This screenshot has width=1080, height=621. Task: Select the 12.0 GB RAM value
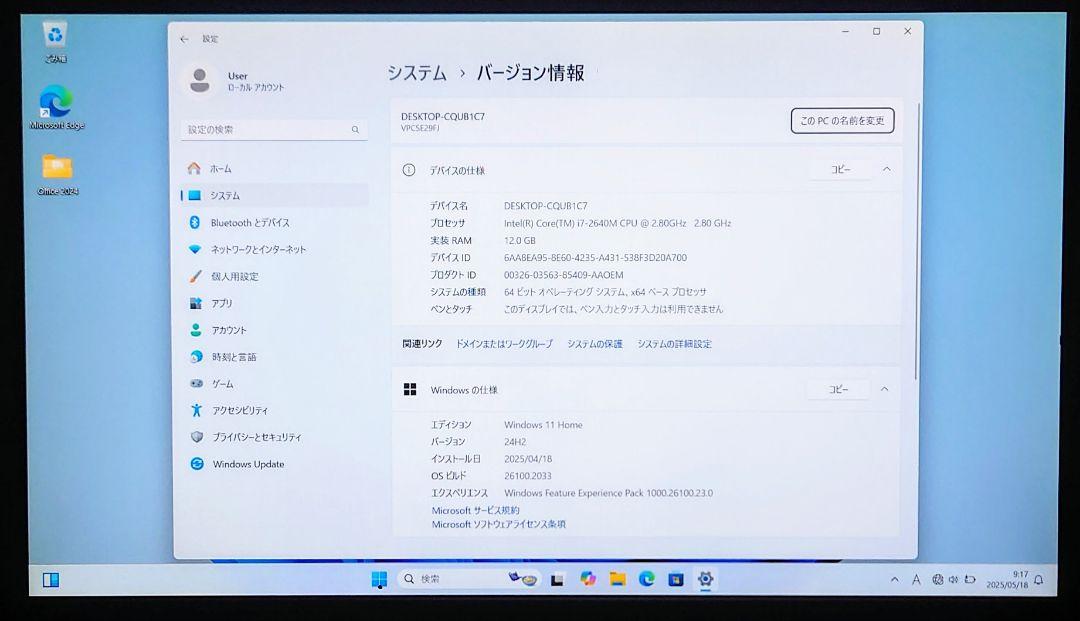coord(519,240)
